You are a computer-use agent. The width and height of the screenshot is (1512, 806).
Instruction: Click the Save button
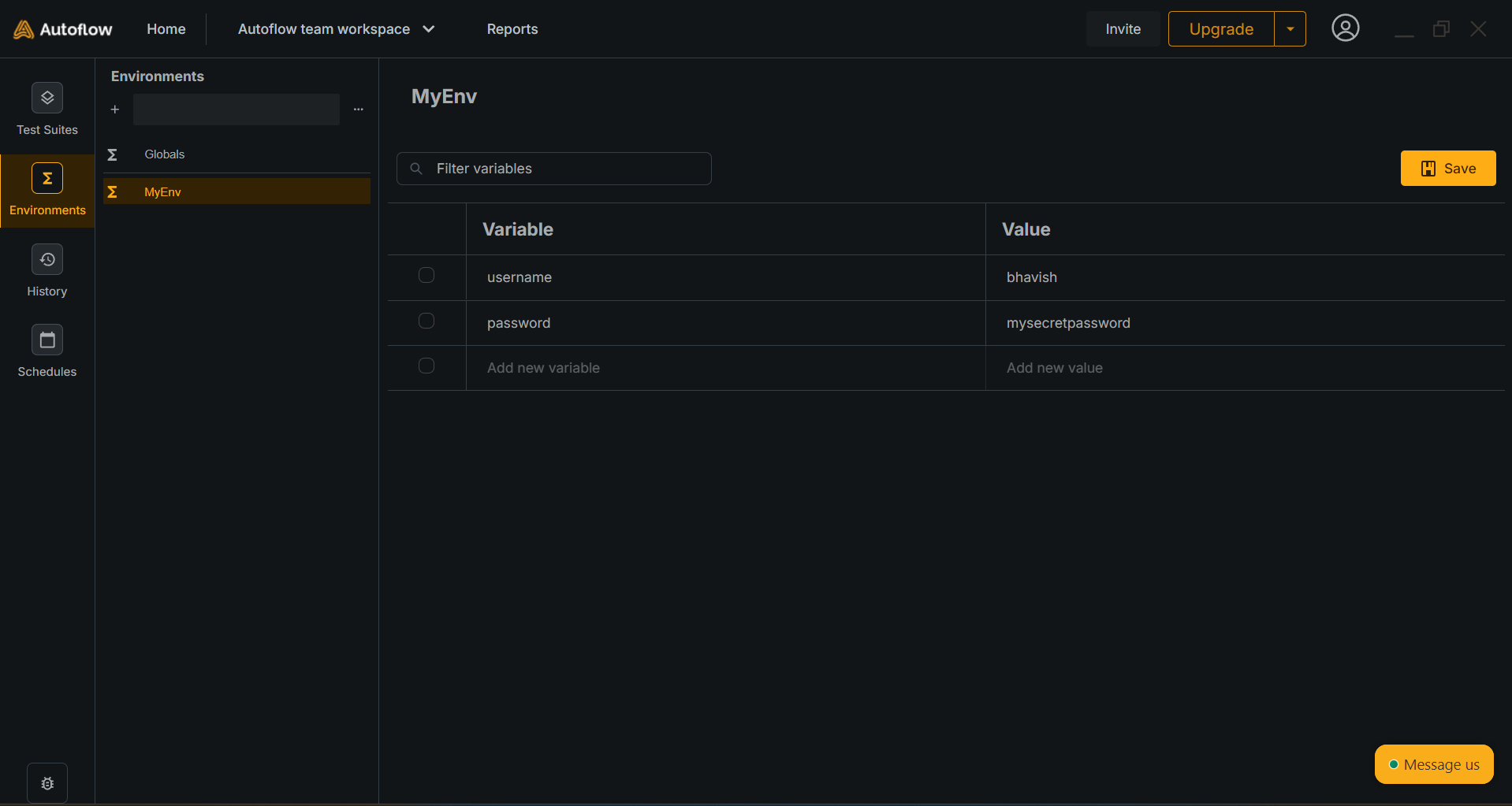point(1447,169)
